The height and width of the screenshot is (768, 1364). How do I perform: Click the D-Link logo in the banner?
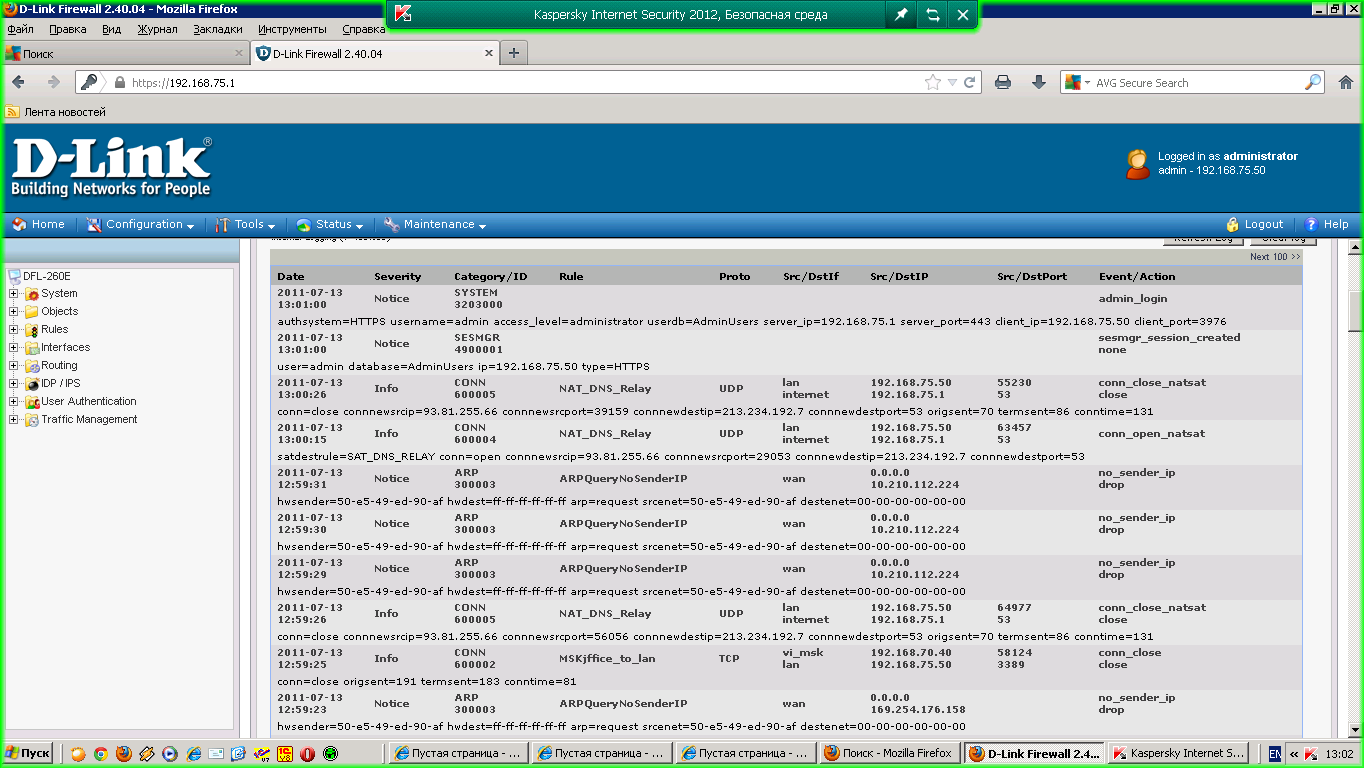point(111,166)
